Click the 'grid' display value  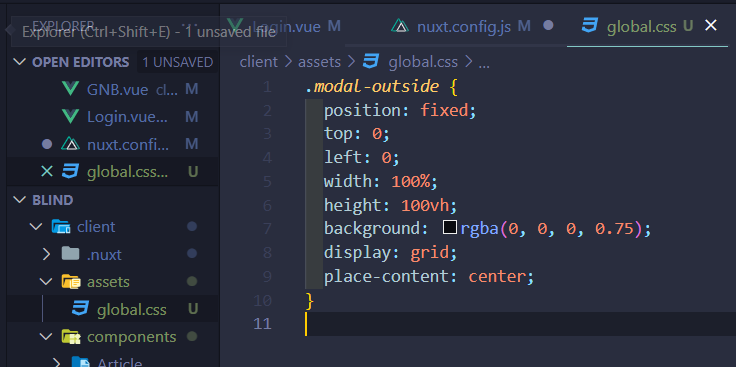coord(429,253)
